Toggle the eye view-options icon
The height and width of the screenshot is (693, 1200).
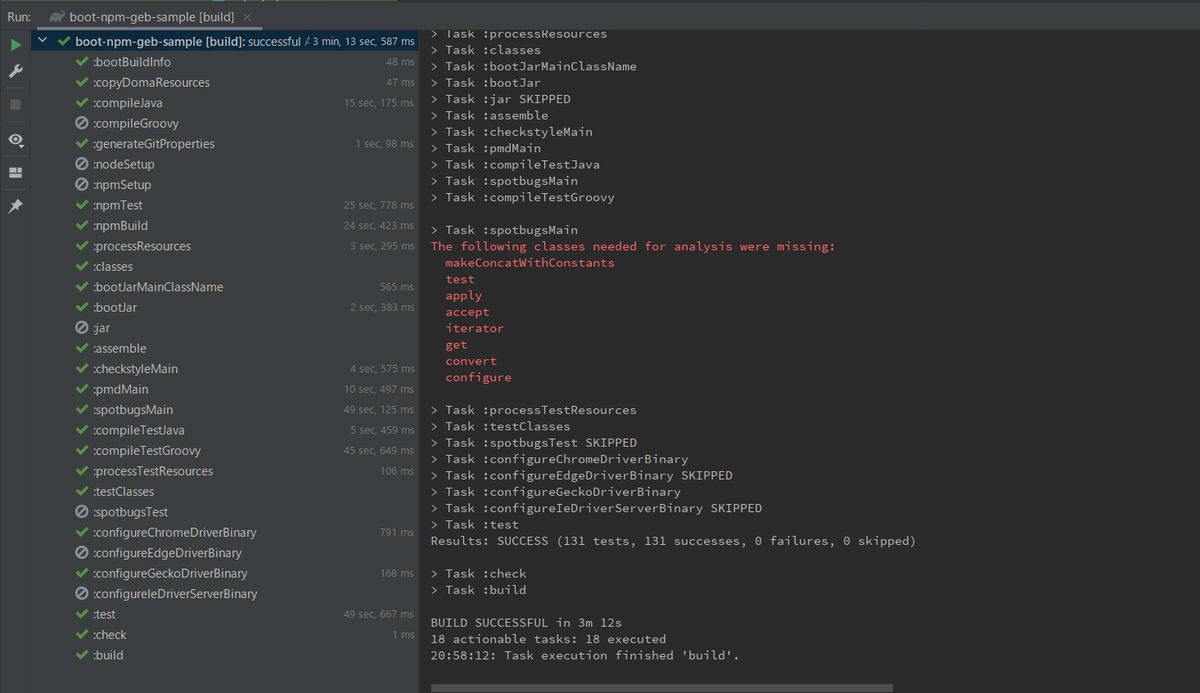[15, 140]
